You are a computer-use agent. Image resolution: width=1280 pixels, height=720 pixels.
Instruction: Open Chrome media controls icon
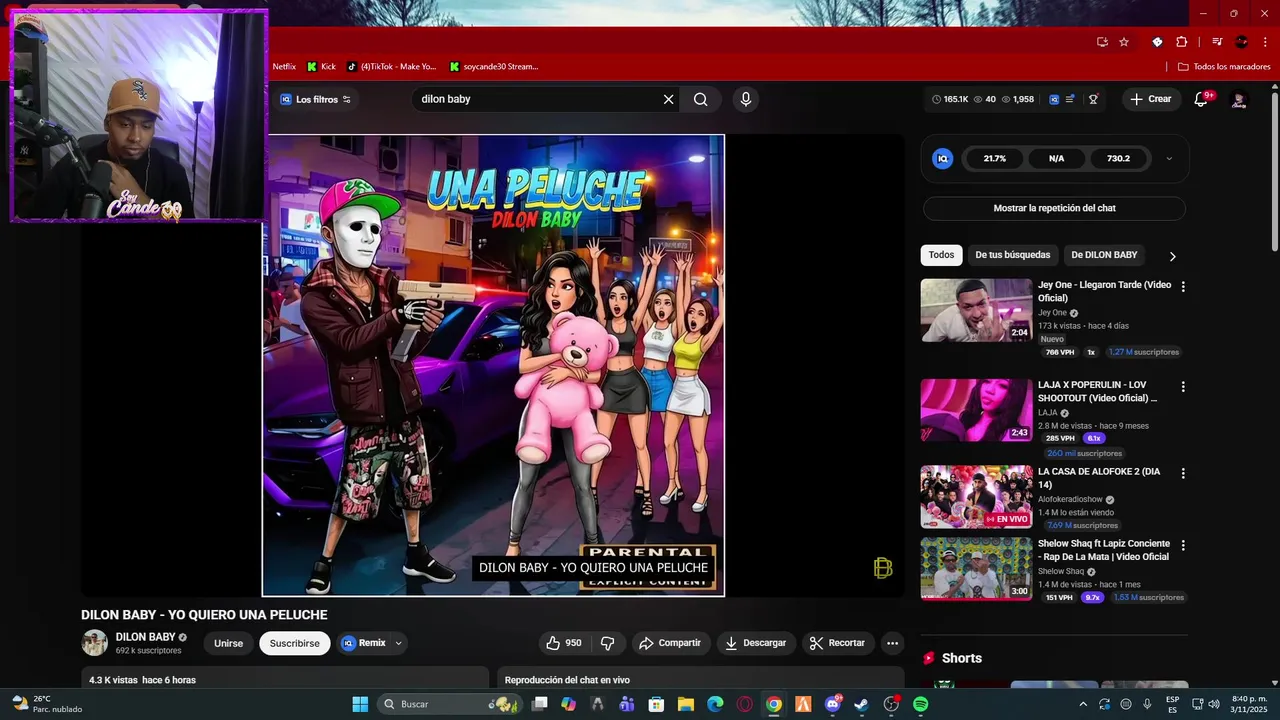[x=1217, y=42]
